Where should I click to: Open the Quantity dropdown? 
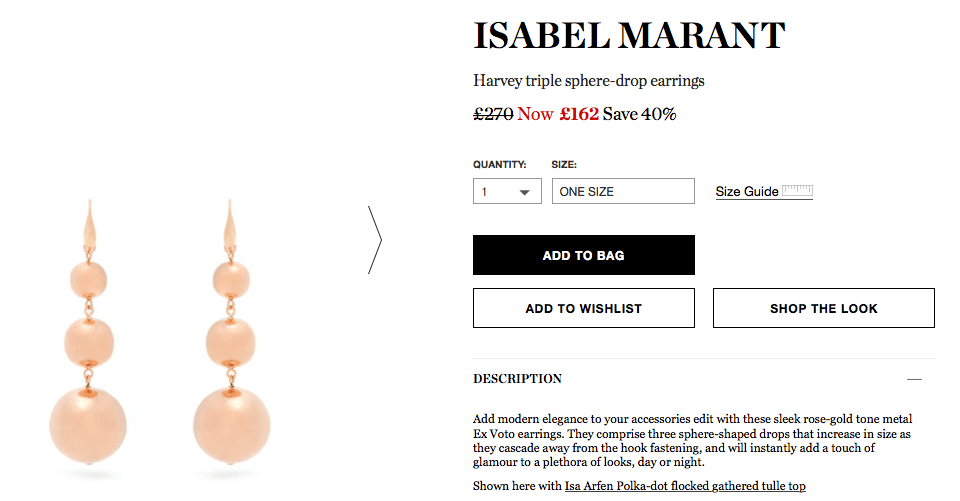coord(507,191)
